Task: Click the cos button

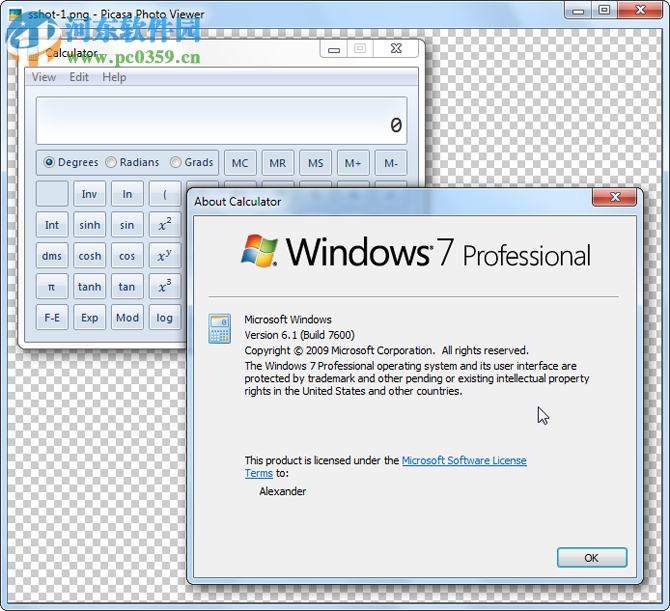Action: click(127, 256)
